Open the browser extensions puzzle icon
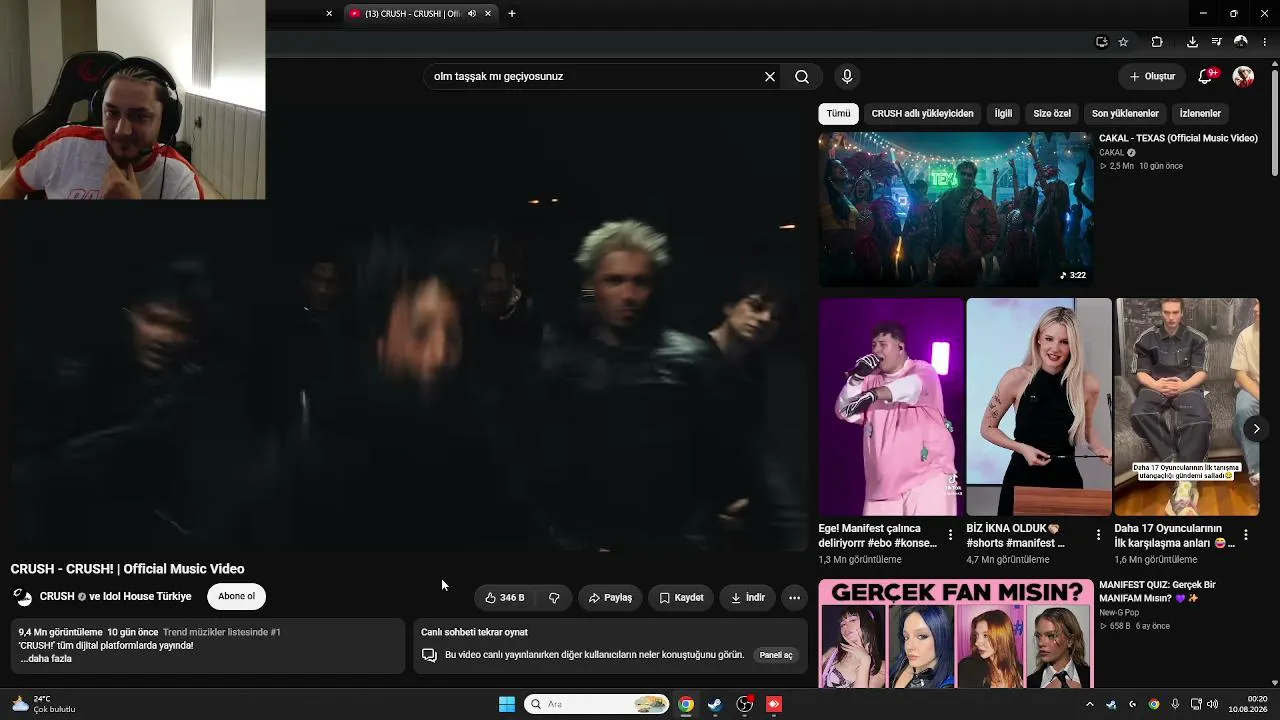 1157,42
